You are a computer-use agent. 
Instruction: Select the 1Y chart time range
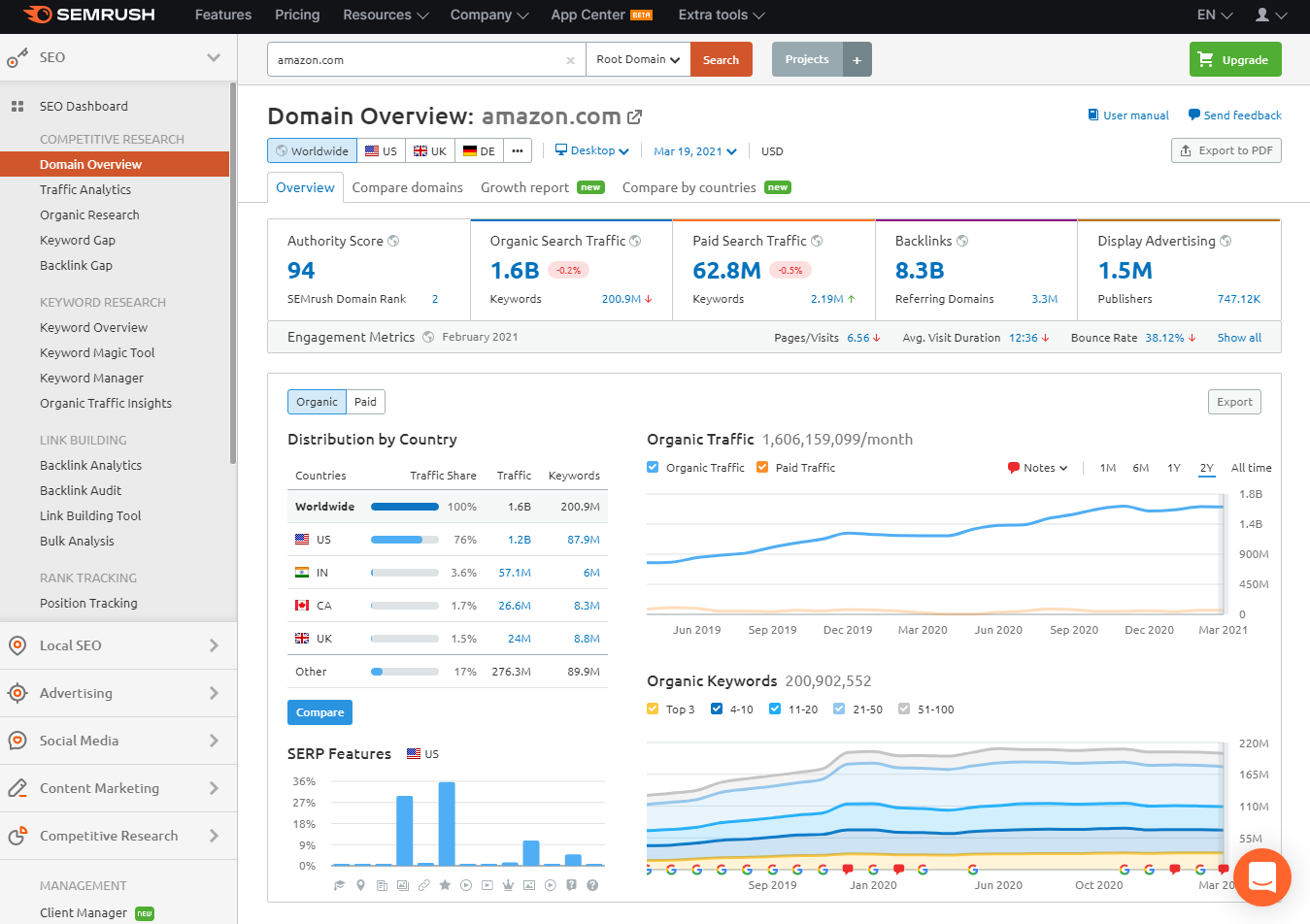(x=1174, y=468)
